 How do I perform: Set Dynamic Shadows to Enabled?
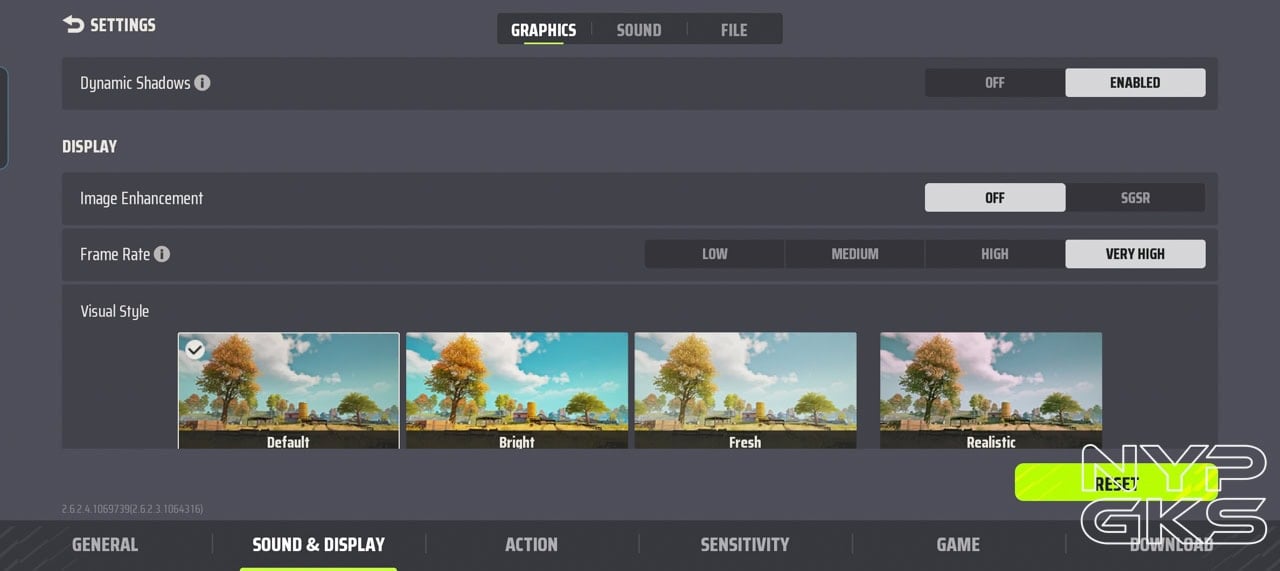1134,83
